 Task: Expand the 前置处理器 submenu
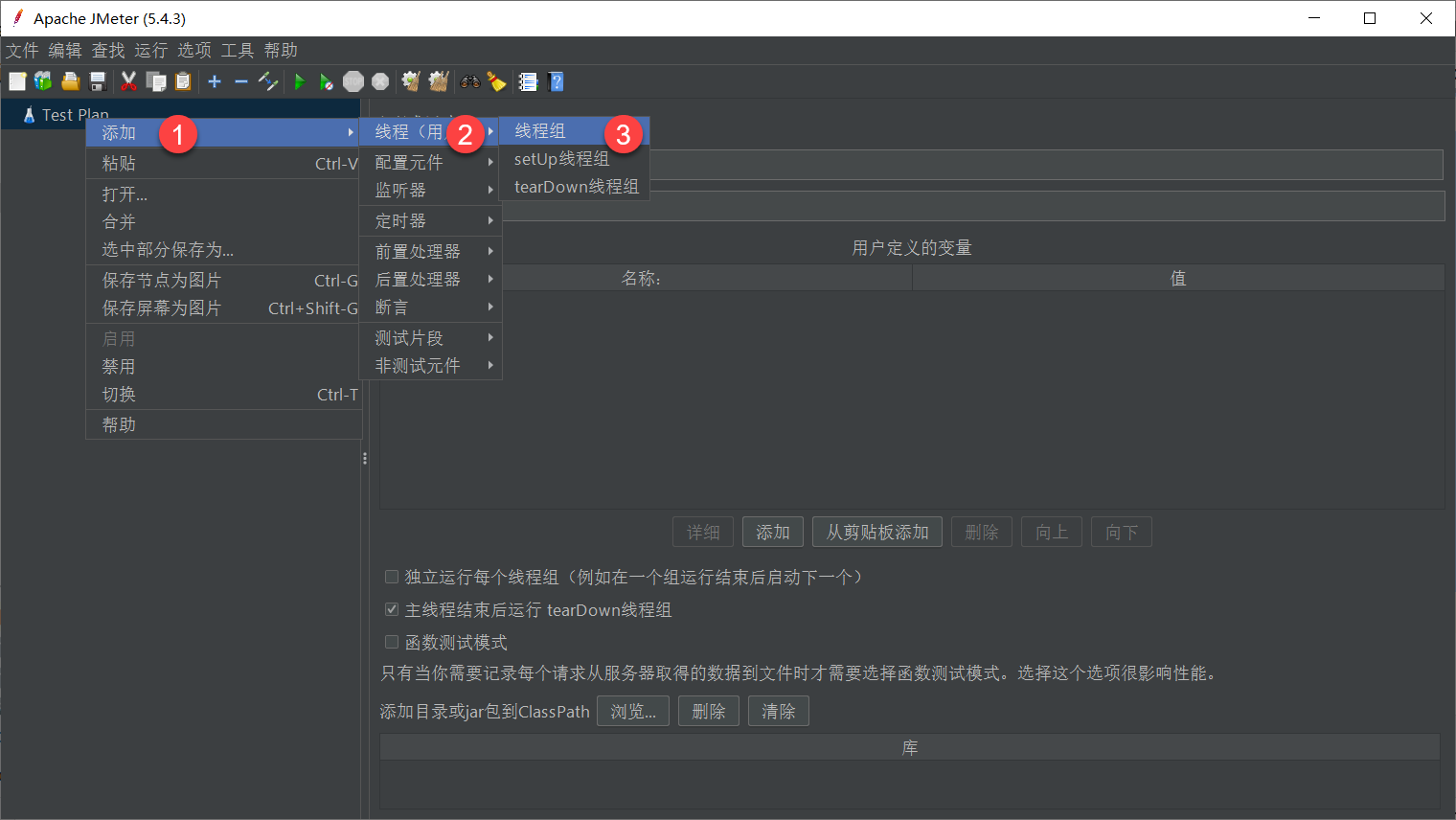[x=430, y=251]
